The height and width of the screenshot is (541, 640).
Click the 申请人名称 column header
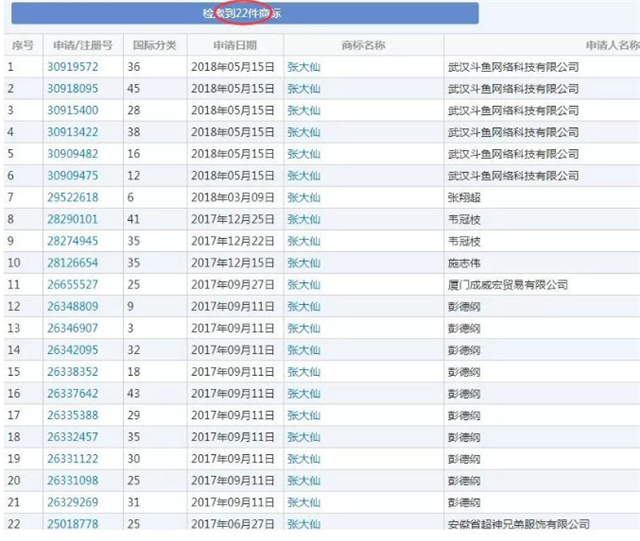pos(613,45)
